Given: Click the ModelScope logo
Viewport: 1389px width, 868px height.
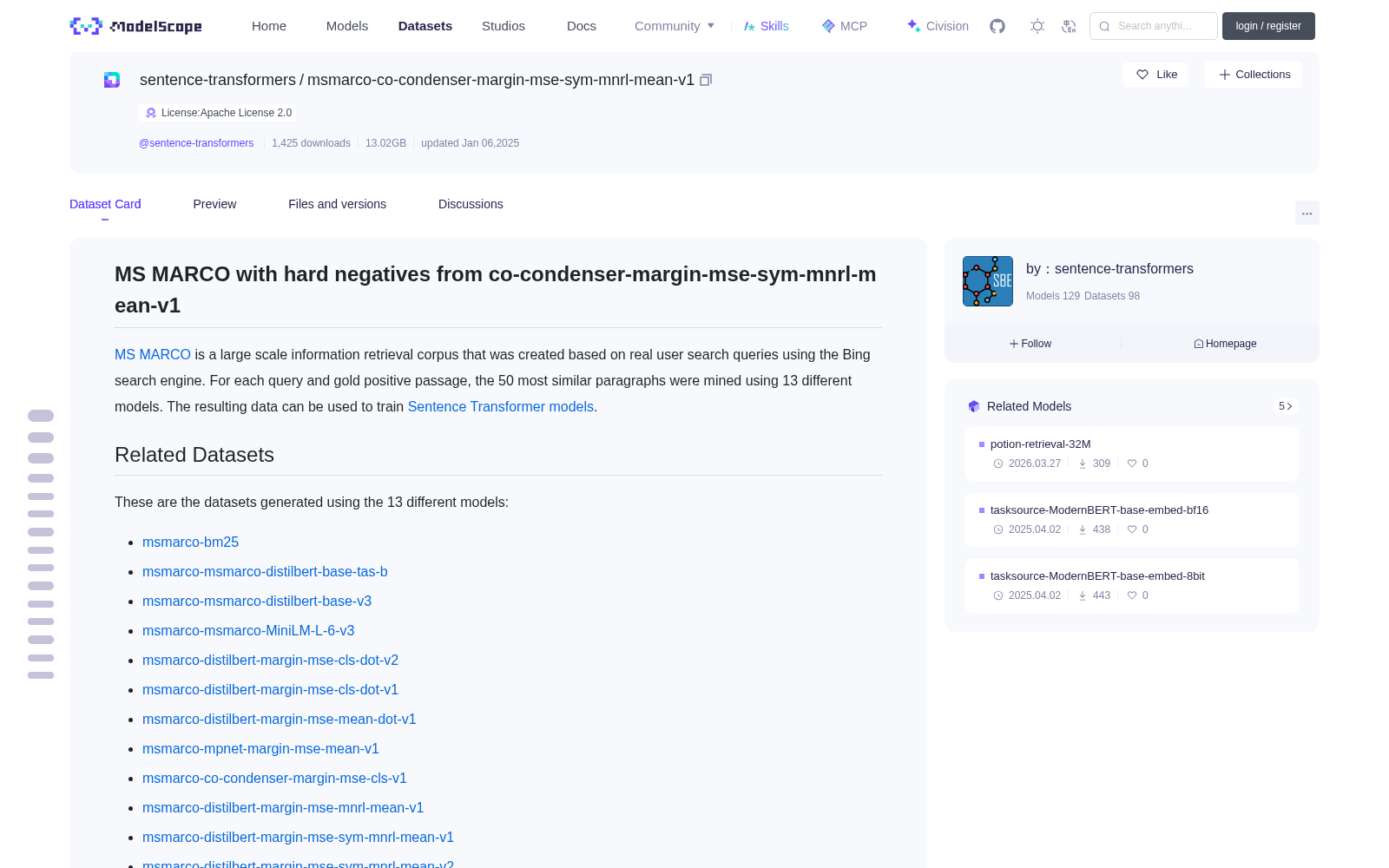Looking at the screenshot, I should 135,26.
